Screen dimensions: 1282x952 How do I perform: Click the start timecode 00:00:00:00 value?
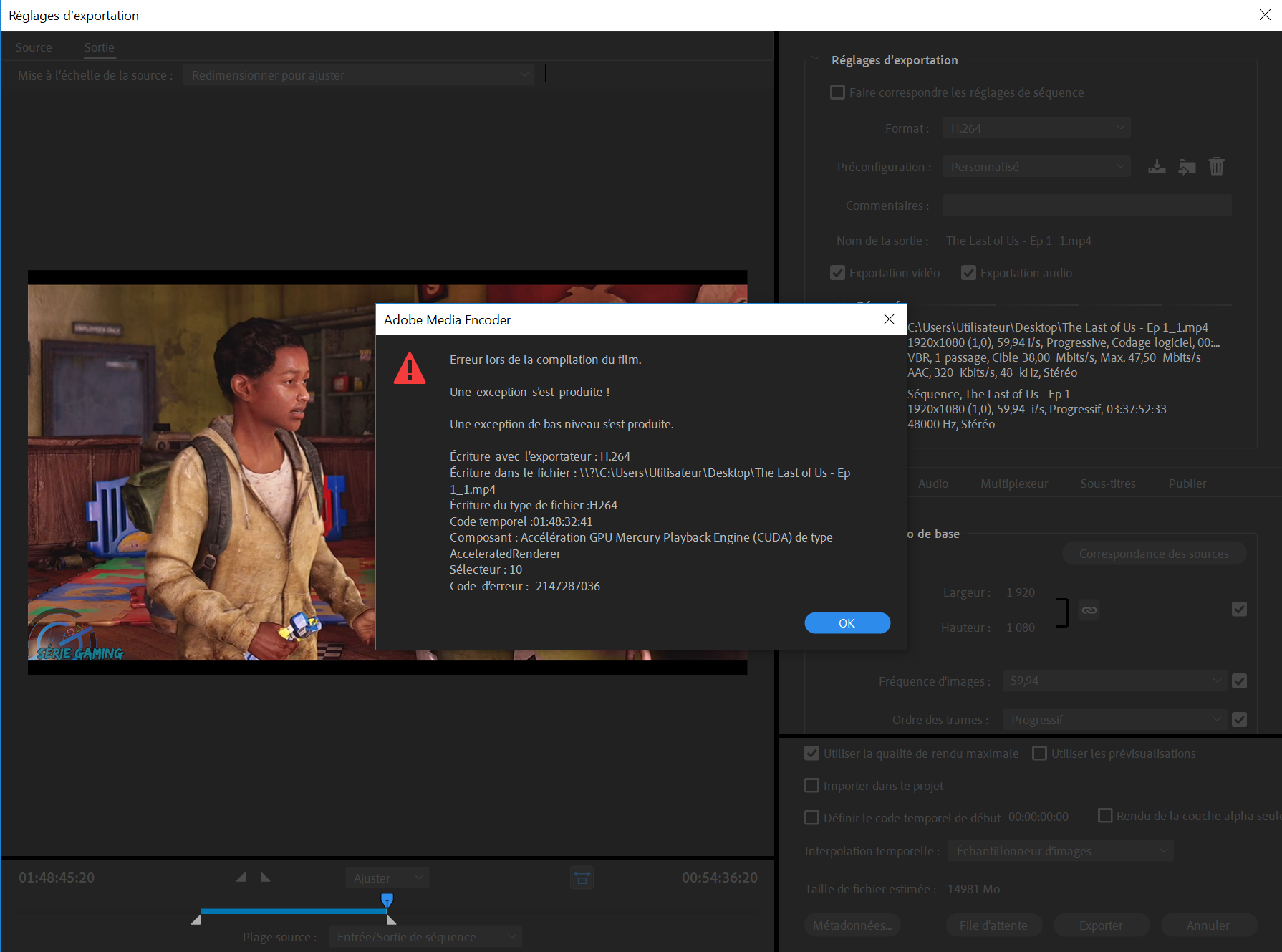point(1038,817)
